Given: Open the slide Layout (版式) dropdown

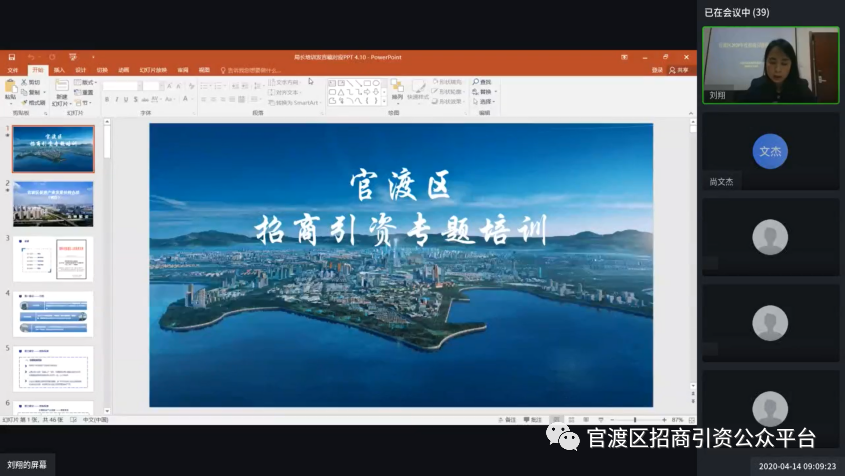Looking at the screenshot, I should click(87, 82).
